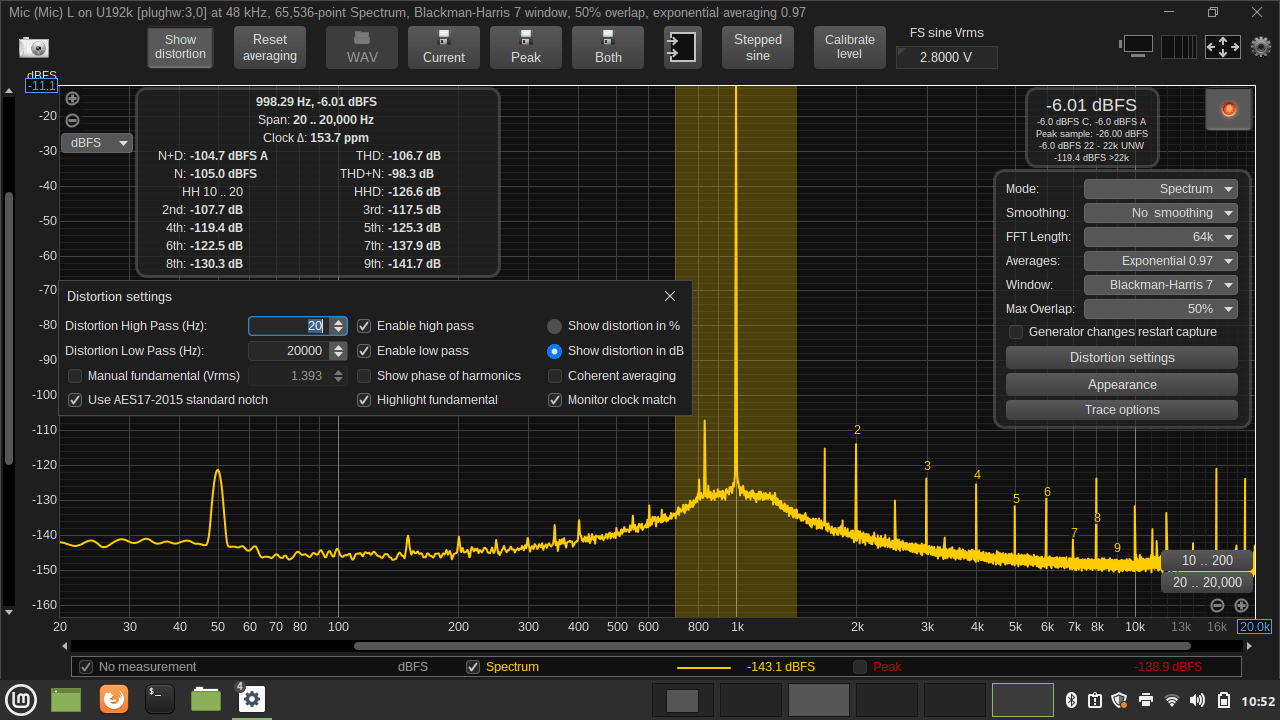Click the red record button
This screenshot has width=1280, height=720.
click(x=1229, y=109)
